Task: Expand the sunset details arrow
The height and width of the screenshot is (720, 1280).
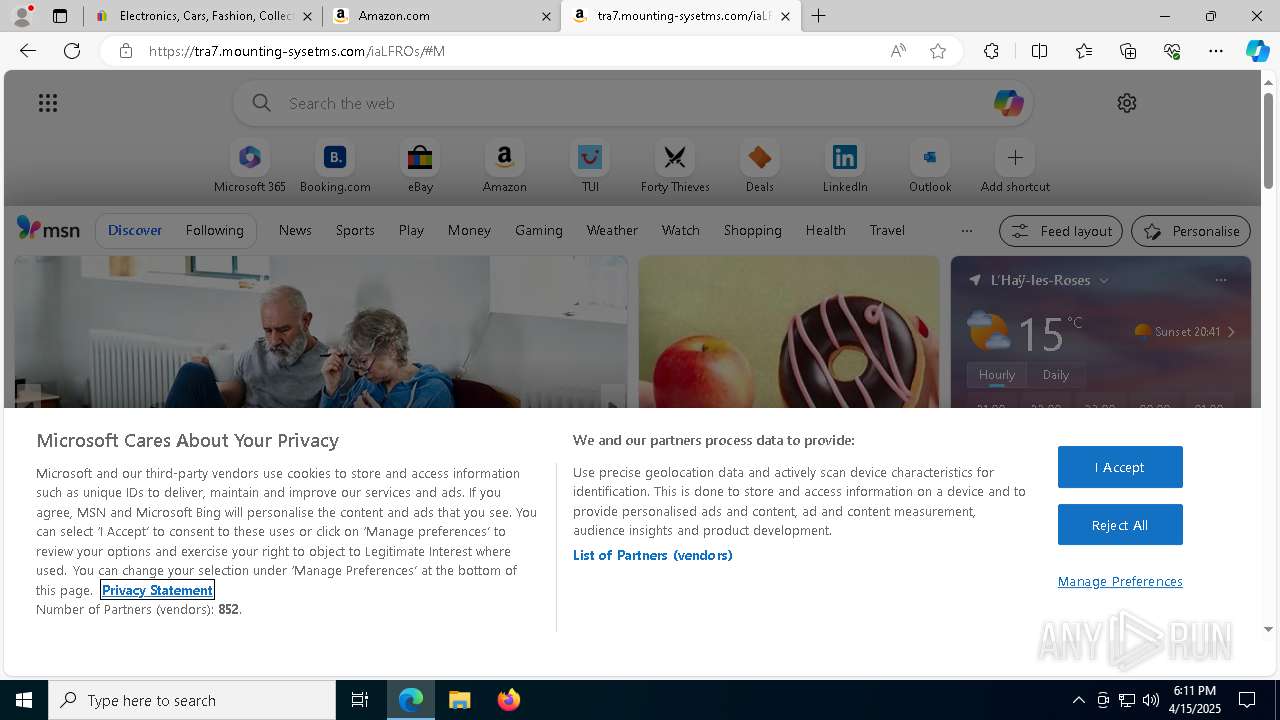Action: pyautogui.click(x=1231, y=332)
